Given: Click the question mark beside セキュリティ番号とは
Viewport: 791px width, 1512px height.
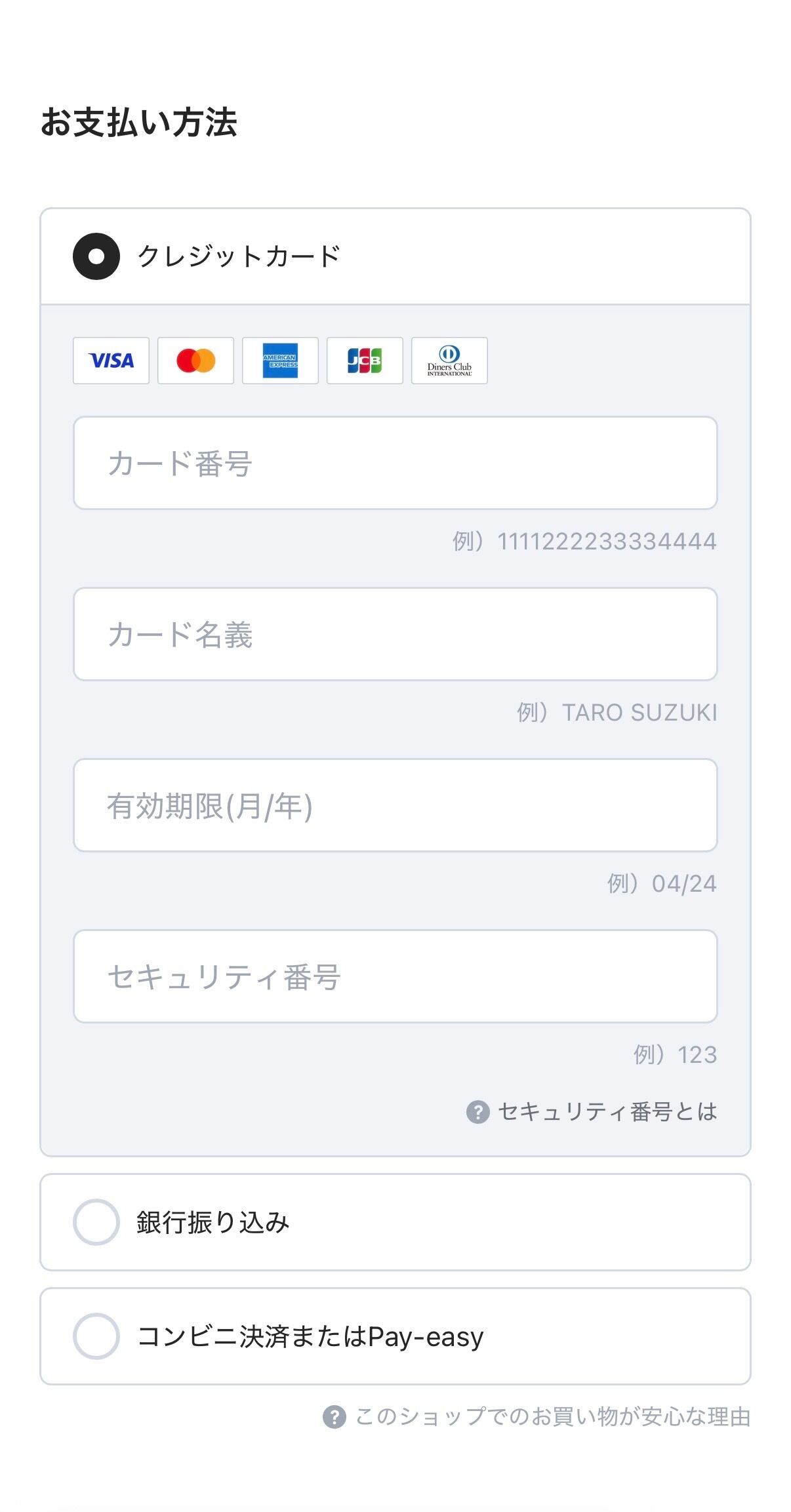Looking at the screenshot, I should click(477, 1112).
